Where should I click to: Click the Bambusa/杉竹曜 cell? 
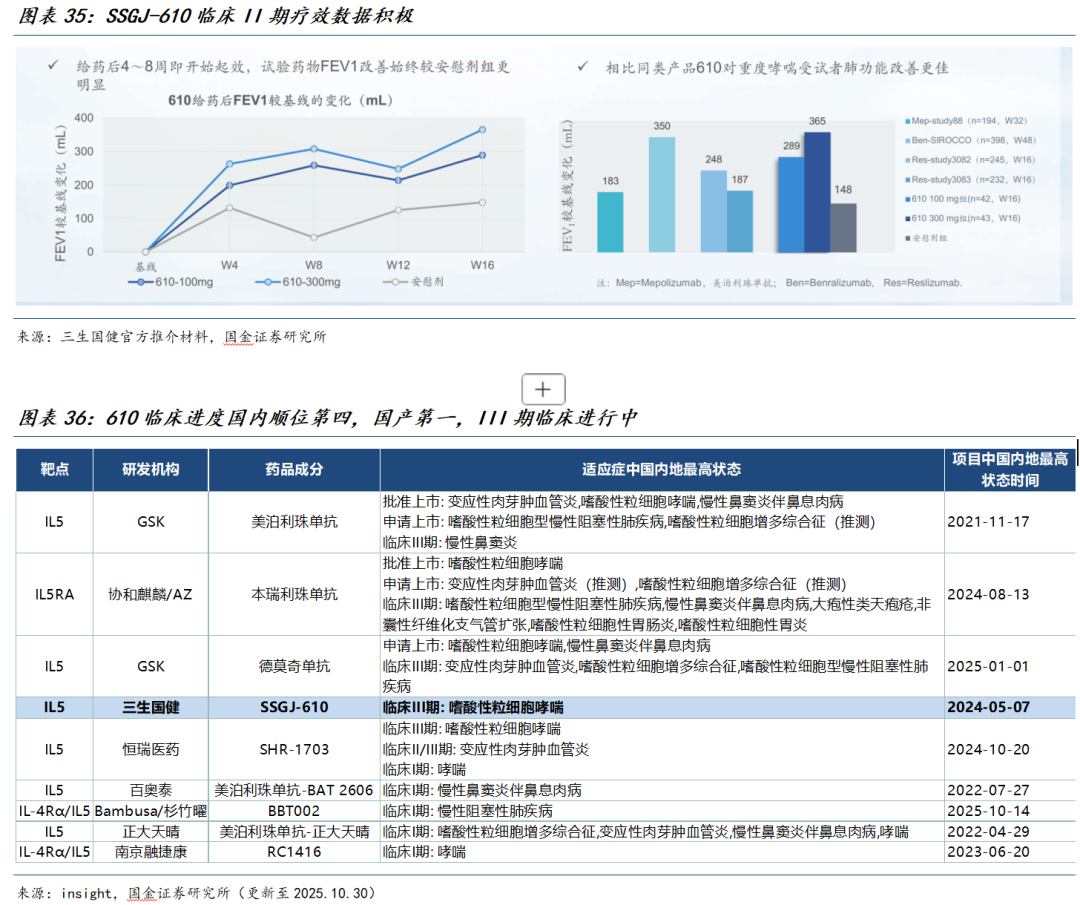[151, 811]
